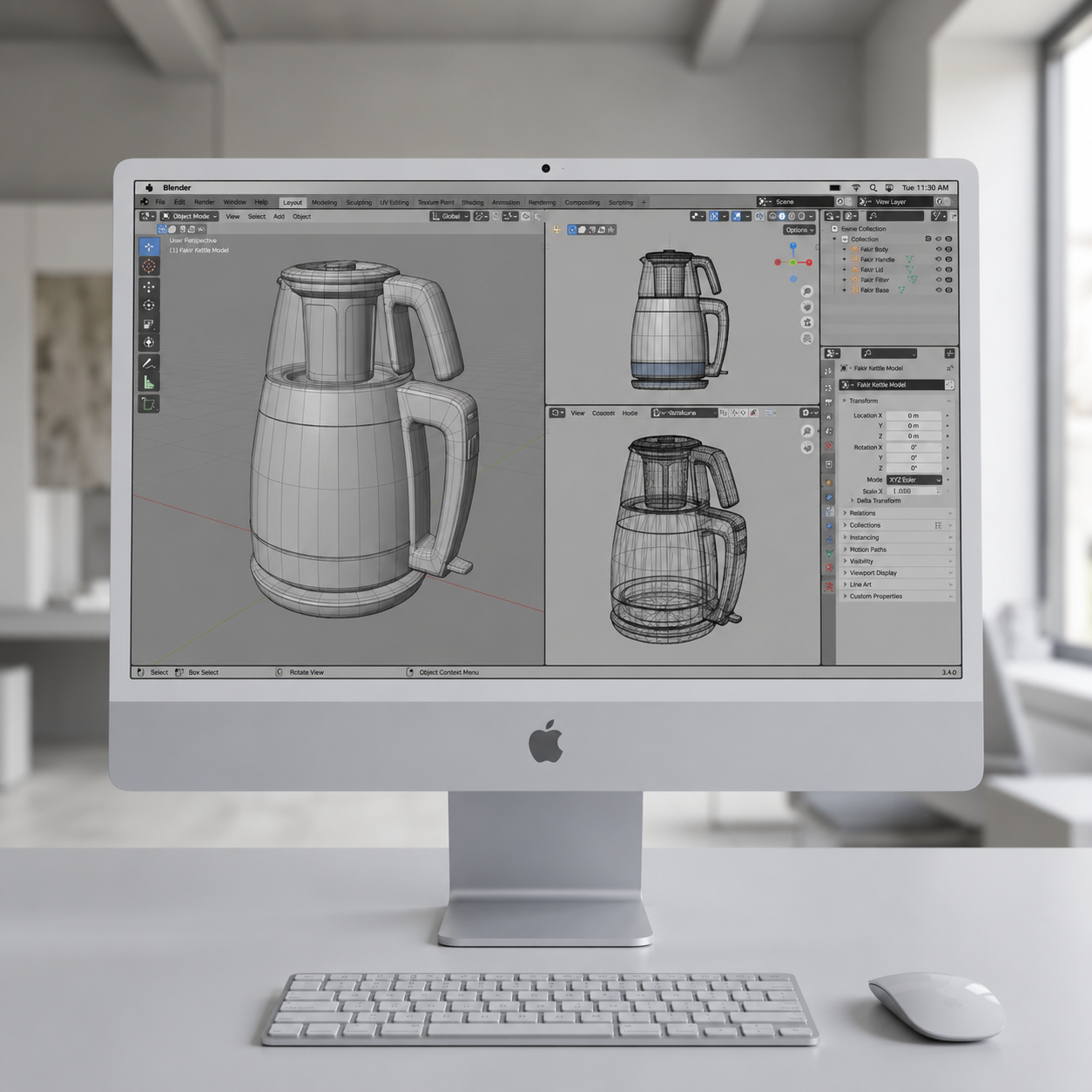
Task: Click the outliner search field
Action: click(x=895, y=215)
